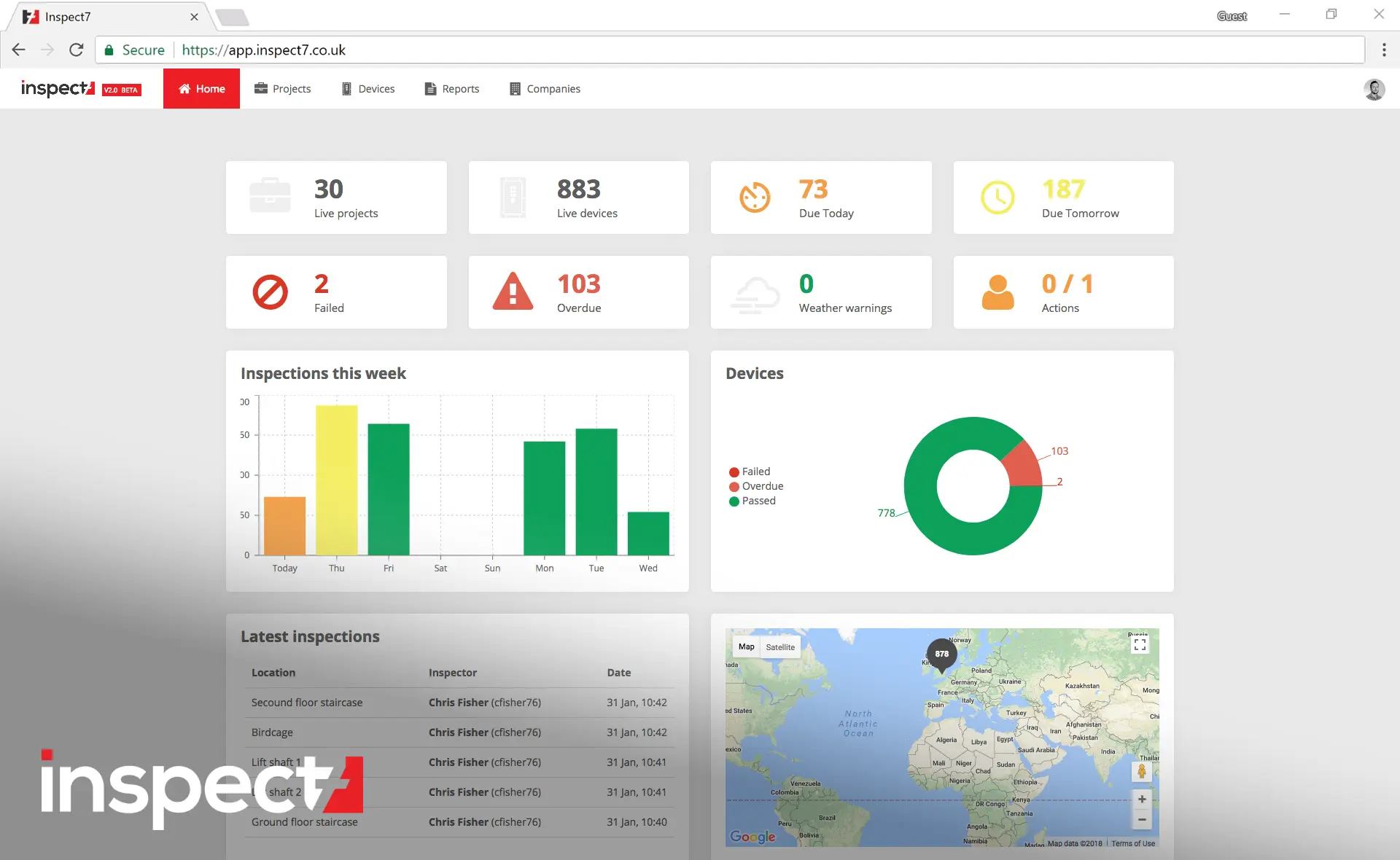Zoom in on the map
The height and width of the screenshot is (860, 1400).
pos(1142,799)
